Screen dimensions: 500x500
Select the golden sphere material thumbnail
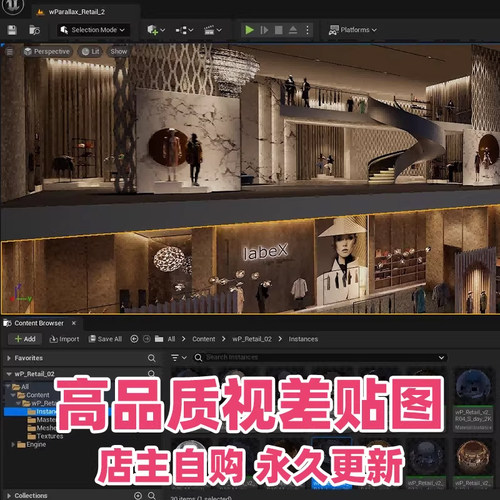473,458
